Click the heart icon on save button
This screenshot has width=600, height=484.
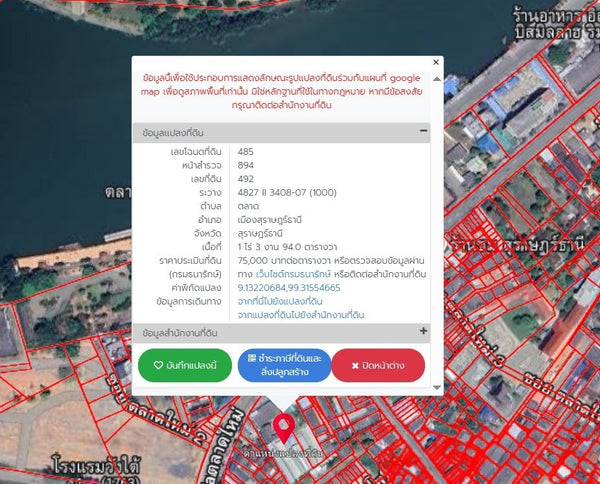click(158, 365)
